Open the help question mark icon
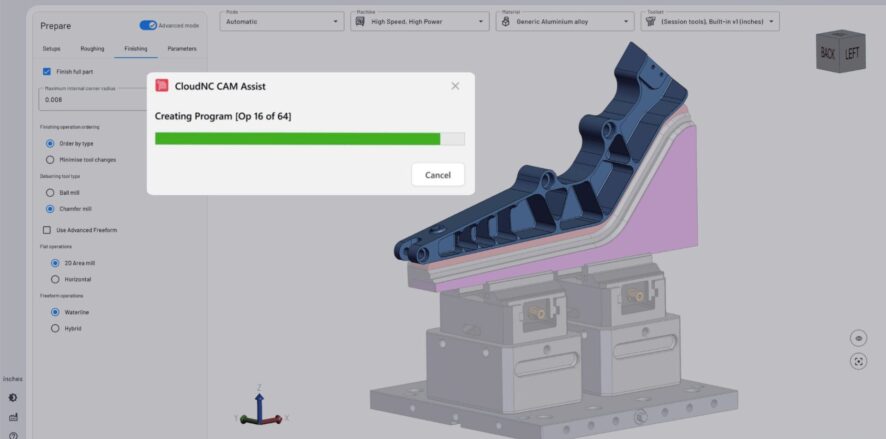Image resolution: width=886 pixels, height=439 pixels. tap(13, 436)
